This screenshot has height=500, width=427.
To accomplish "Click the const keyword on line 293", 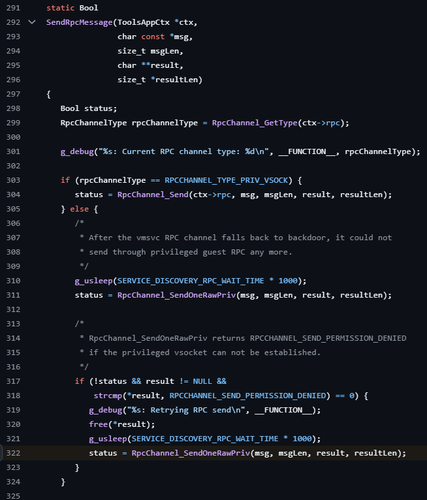I will 153,37.
